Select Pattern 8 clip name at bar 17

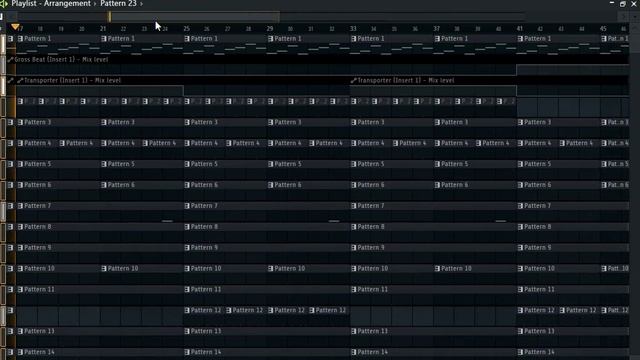(x=38, y=227)
